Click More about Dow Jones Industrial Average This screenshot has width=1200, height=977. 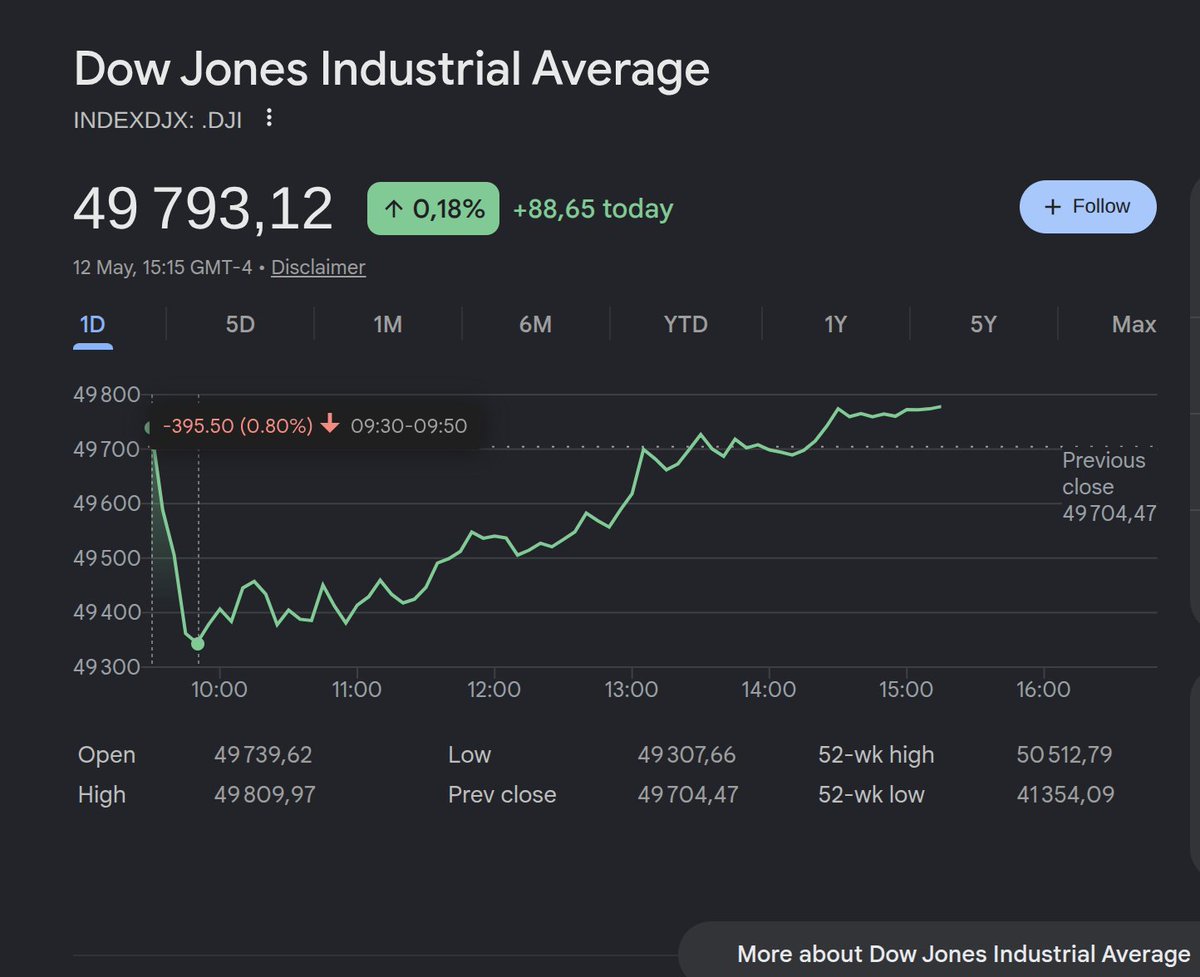(963, 953)
